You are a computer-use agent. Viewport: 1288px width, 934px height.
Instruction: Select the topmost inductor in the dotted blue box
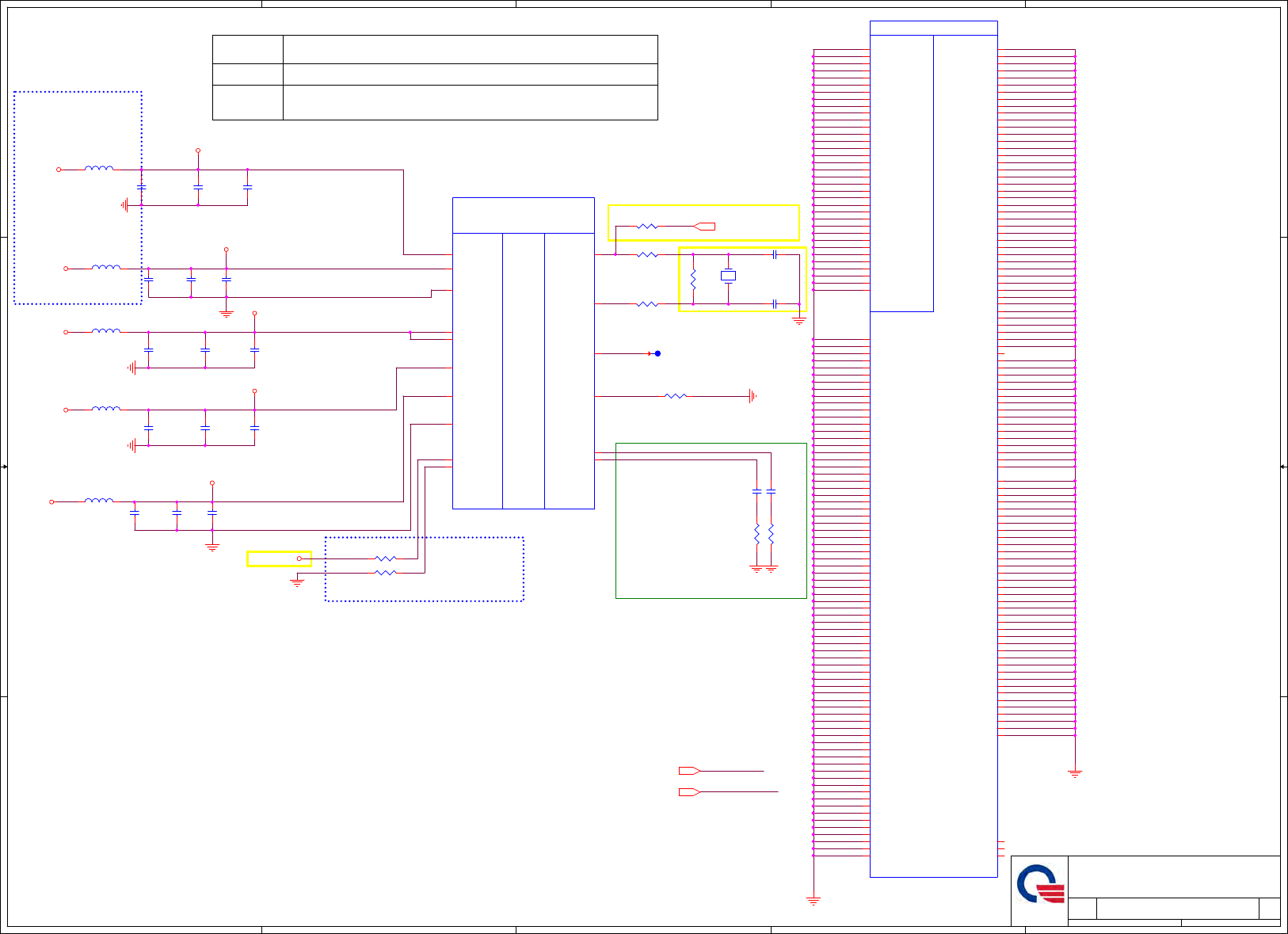coord(99,168)
